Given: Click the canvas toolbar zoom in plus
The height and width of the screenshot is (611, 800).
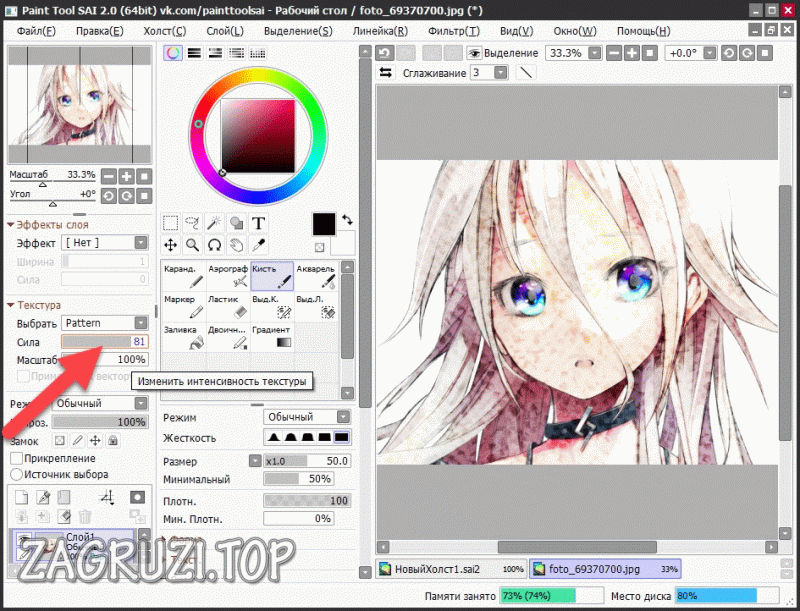Looking at the screenshot, I should pos(632,53).
